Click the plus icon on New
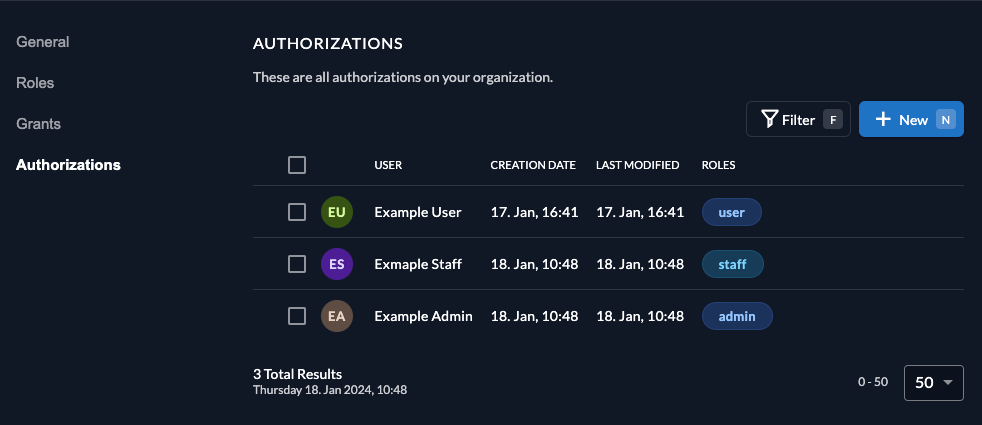The image size is (982, 425). pos(883,120)
